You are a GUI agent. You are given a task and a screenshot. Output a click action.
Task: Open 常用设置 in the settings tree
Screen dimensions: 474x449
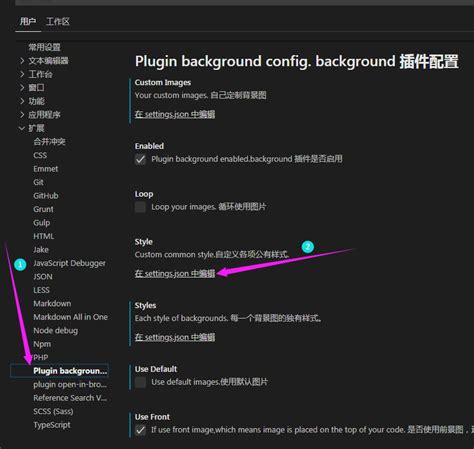coord(44,47)
